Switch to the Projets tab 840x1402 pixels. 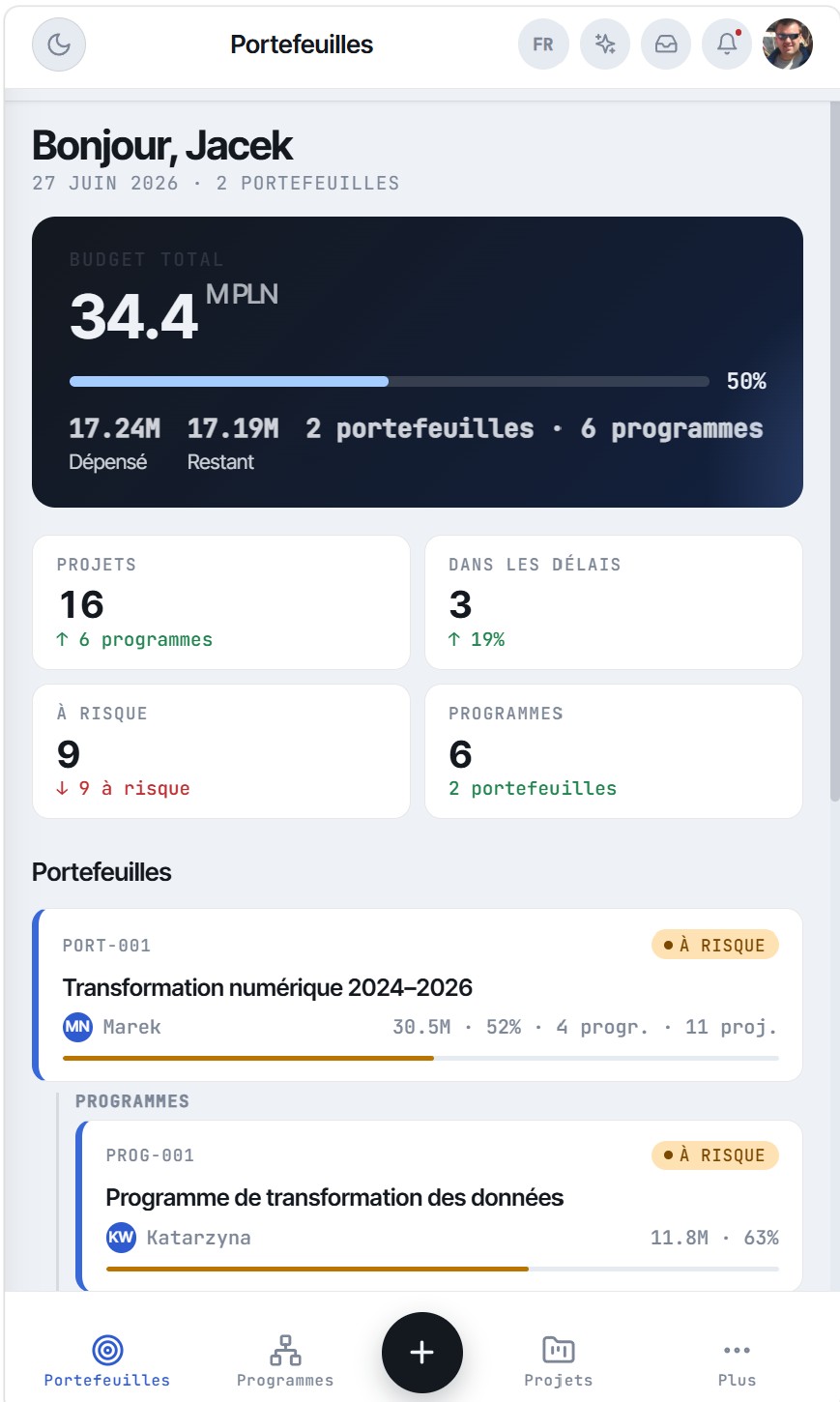pos(559,1360)
